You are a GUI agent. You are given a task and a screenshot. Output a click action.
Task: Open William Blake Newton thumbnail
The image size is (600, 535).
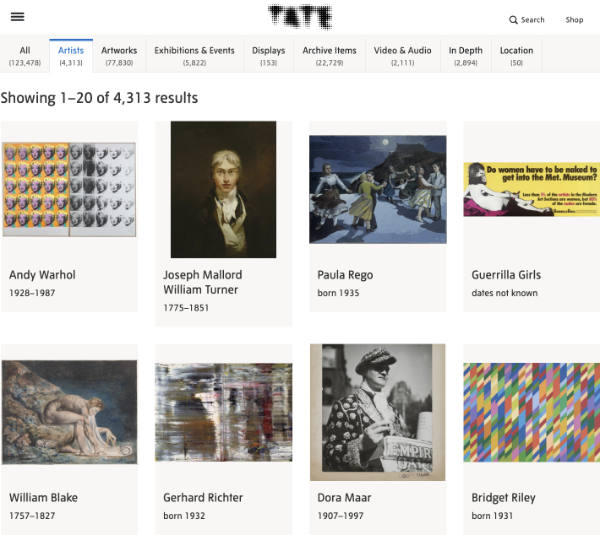69,412
